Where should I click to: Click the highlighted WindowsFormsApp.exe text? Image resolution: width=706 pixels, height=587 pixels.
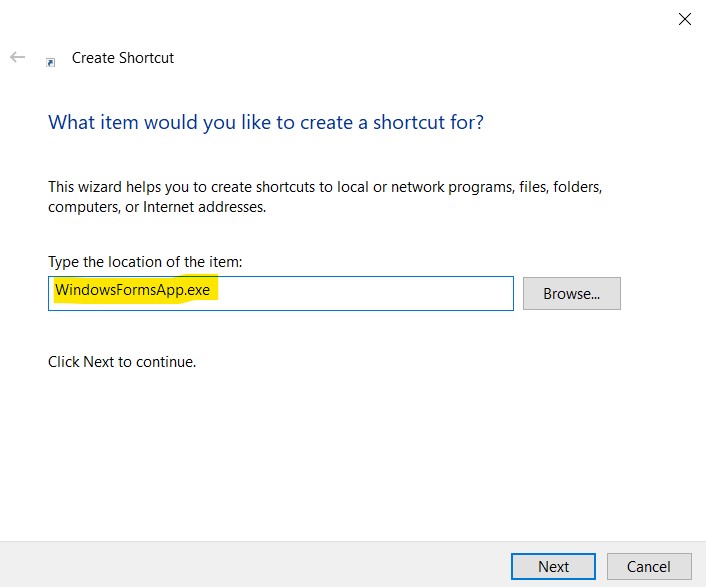point(133,291)
